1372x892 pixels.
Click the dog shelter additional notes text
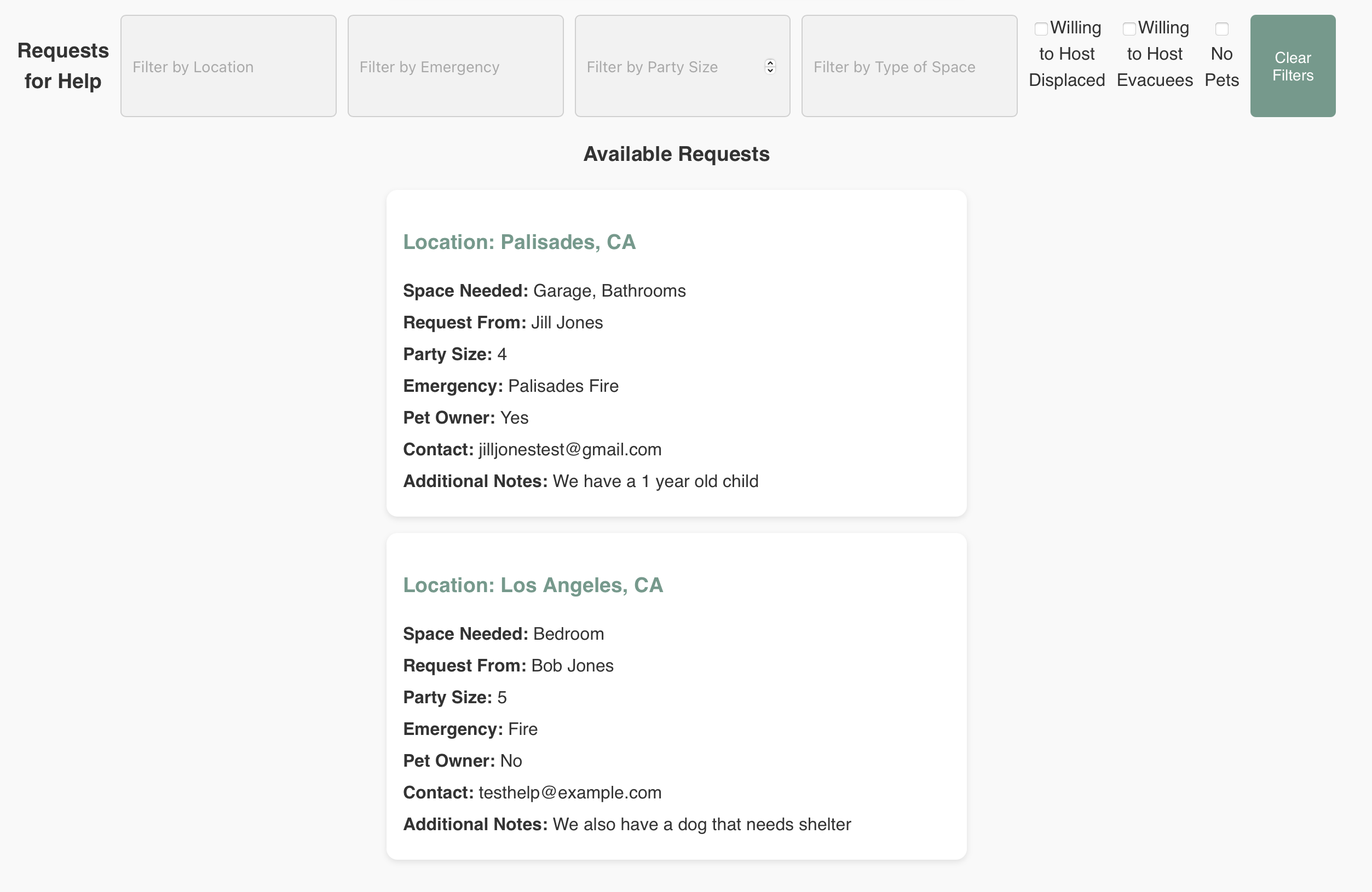click(701, 824)
